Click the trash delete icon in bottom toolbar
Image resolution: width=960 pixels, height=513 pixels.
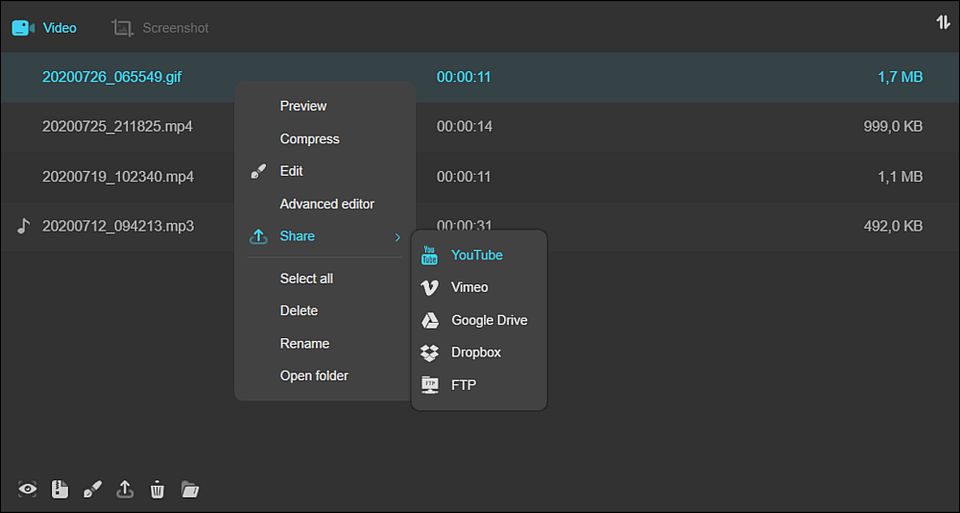(x=157, y=489)
